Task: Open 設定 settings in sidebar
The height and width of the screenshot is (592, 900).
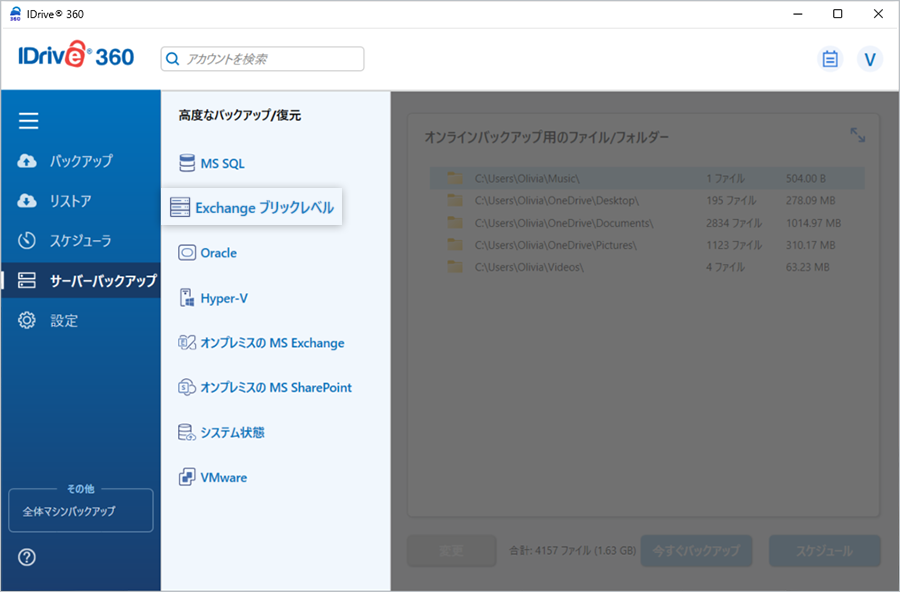Action: coord(63,321)
